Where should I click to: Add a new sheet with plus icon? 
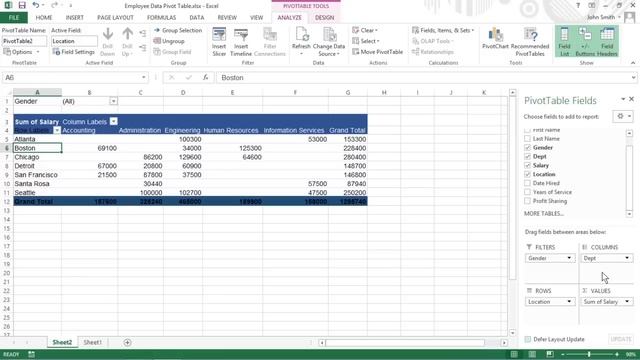(x=127, y=342)
